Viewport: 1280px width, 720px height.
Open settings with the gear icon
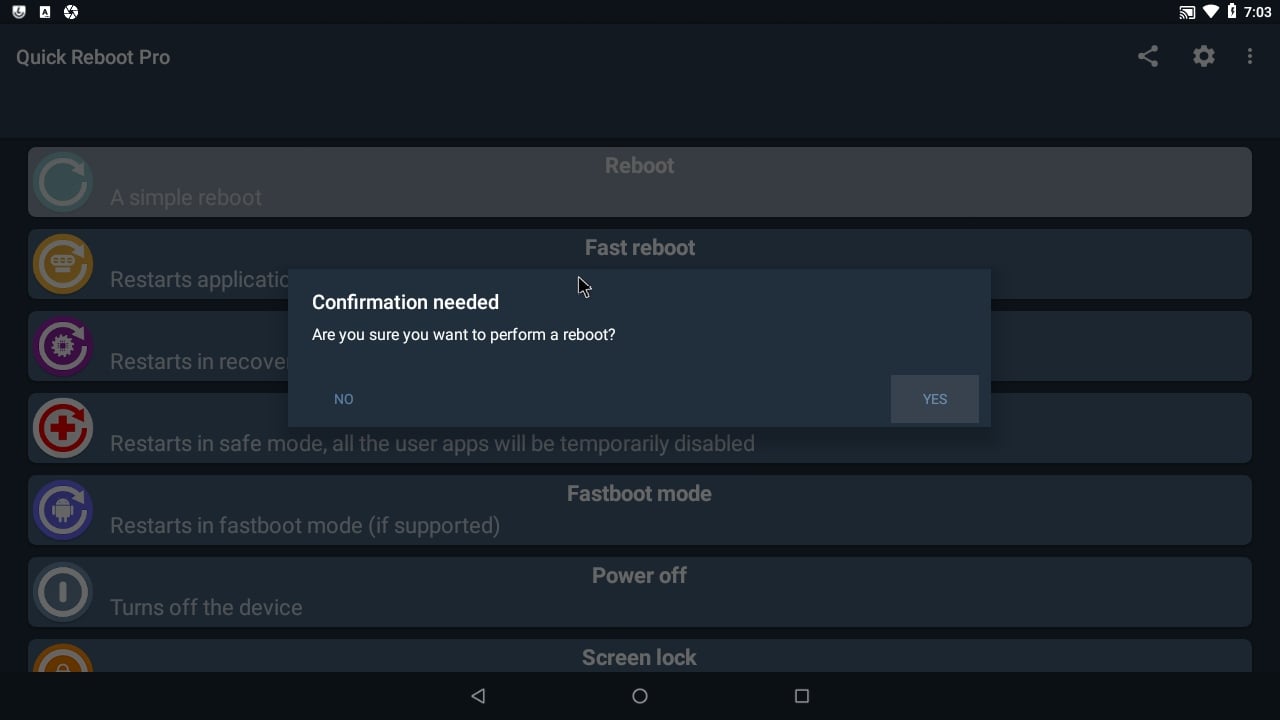click(1203, 56)
